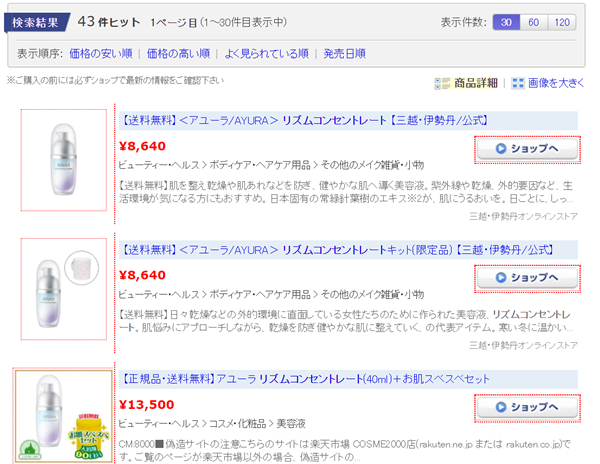Click price ¥13,500
The height and width of the screenshot is (464, 600).
(x=147, y=404)
